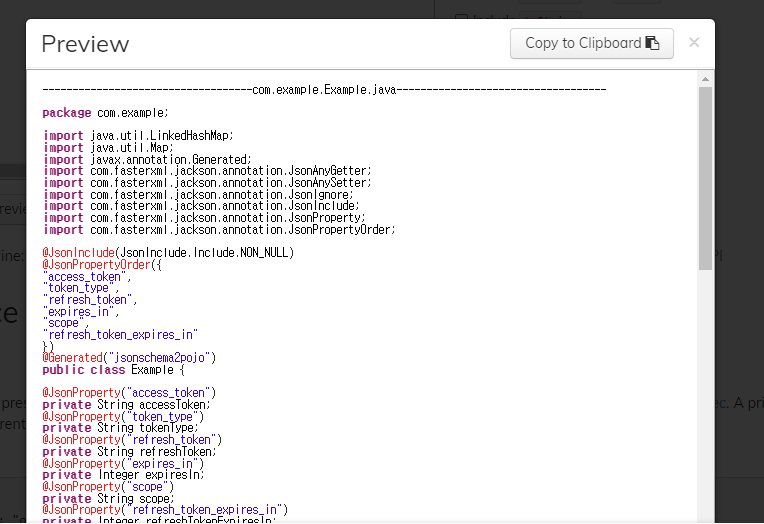The height and width of the screenshot is (524, 764).
Task: Click the @JsonProperty("expires_in") annotation
Action: (123, 464)
